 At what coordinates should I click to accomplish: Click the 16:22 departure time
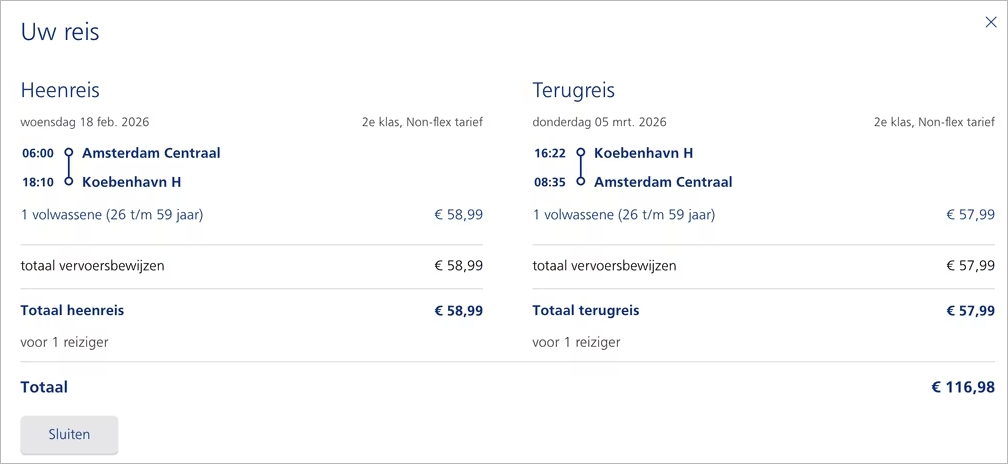tap(550, 153)
